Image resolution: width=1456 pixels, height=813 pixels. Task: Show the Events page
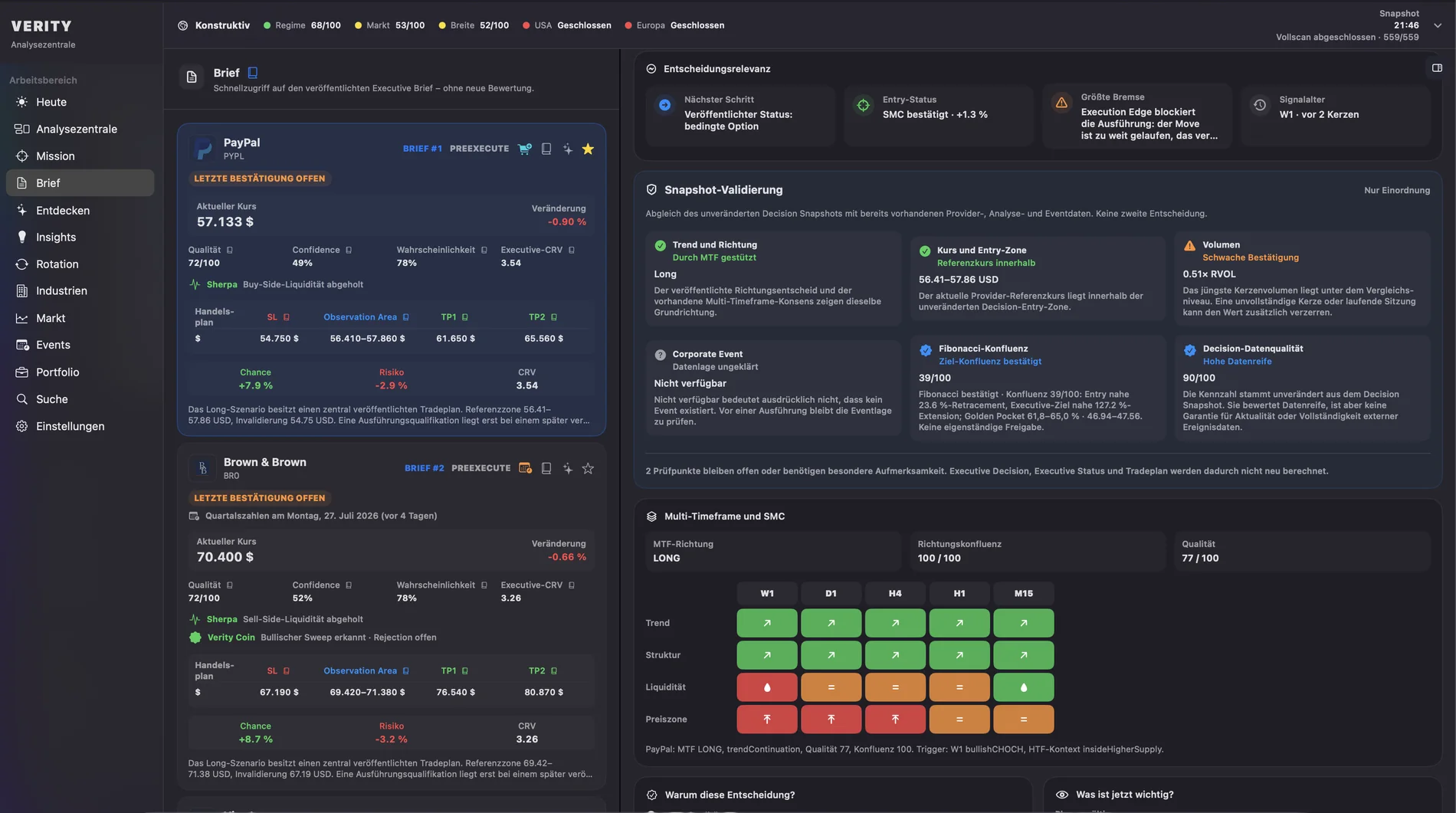(x=80, y=345)
